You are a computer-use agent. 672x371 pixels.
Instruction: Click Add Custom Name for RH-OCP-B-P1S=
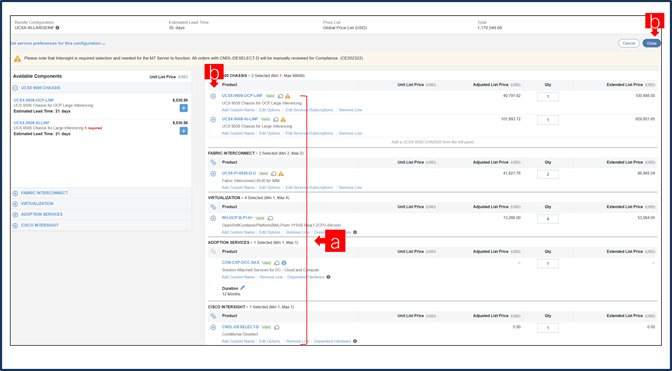coord(238,232)
